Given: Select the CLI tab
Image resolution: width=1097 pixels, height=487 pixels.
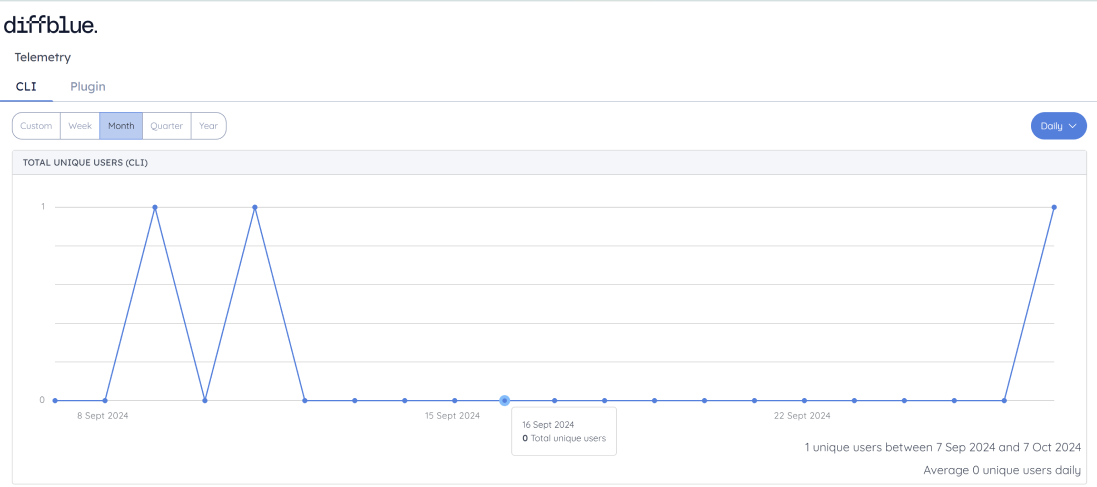Looking at the screenshot, I should coord(26,87).
